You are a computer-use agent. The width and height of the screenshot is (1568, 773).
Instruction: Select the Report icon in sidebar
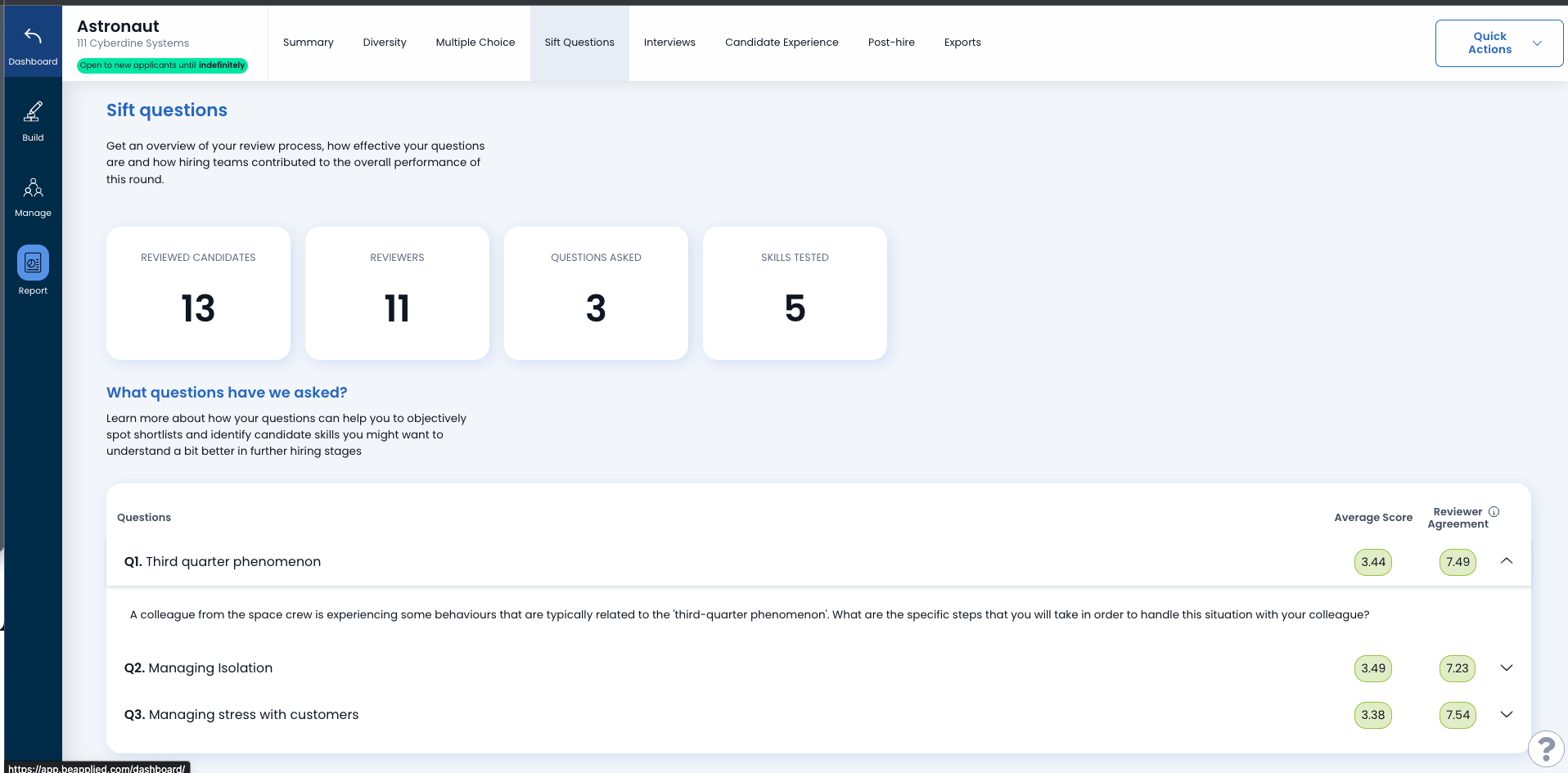click(33, 263)
